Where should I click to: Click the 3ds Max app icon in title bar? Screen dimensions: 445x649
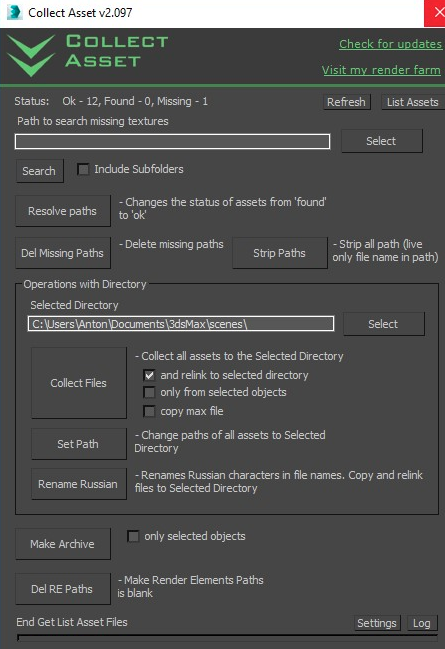[14, 12]
